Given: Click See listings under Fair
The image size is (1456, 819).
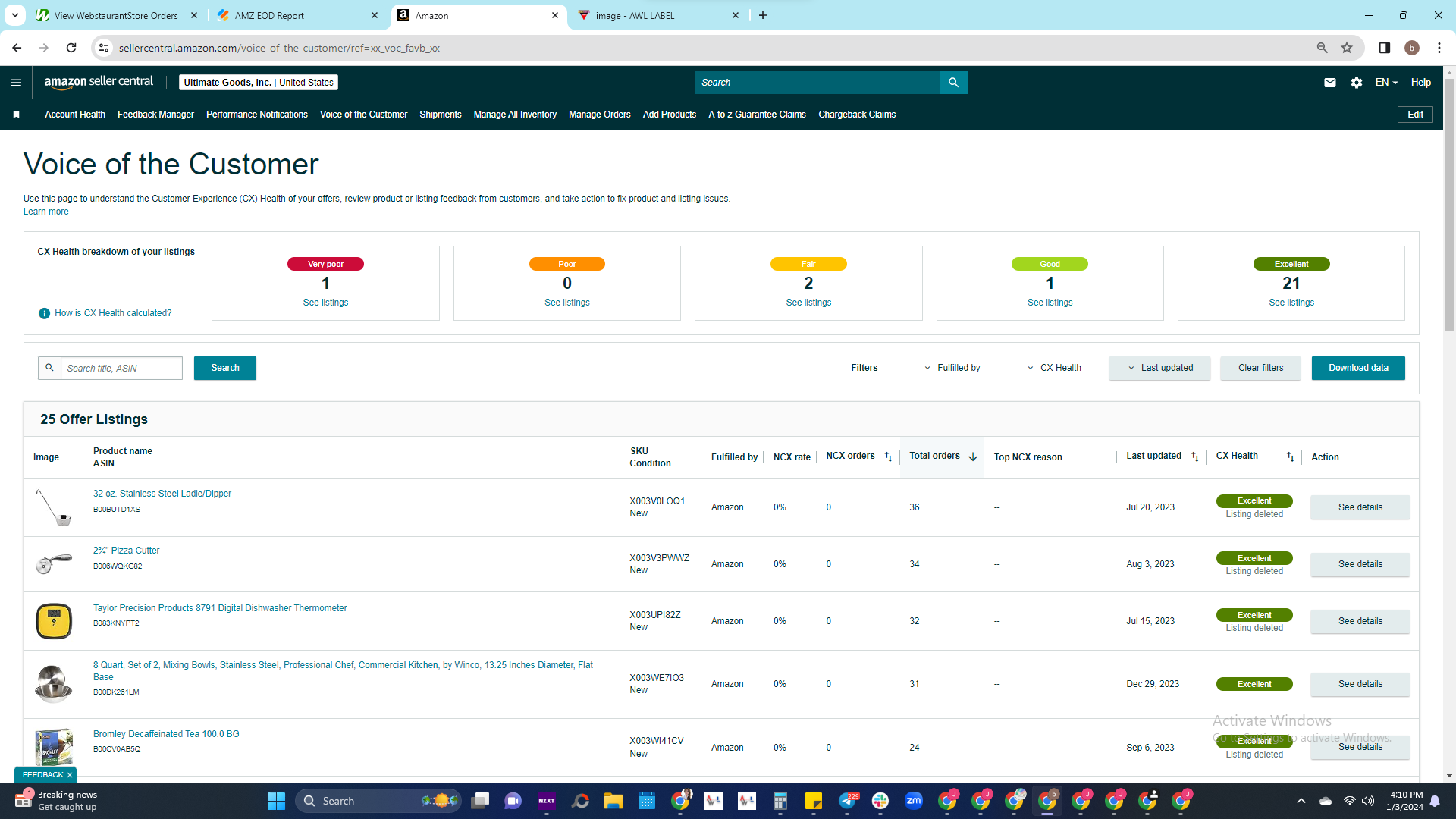Looking at the screenshot, I should tap(808, 303).
